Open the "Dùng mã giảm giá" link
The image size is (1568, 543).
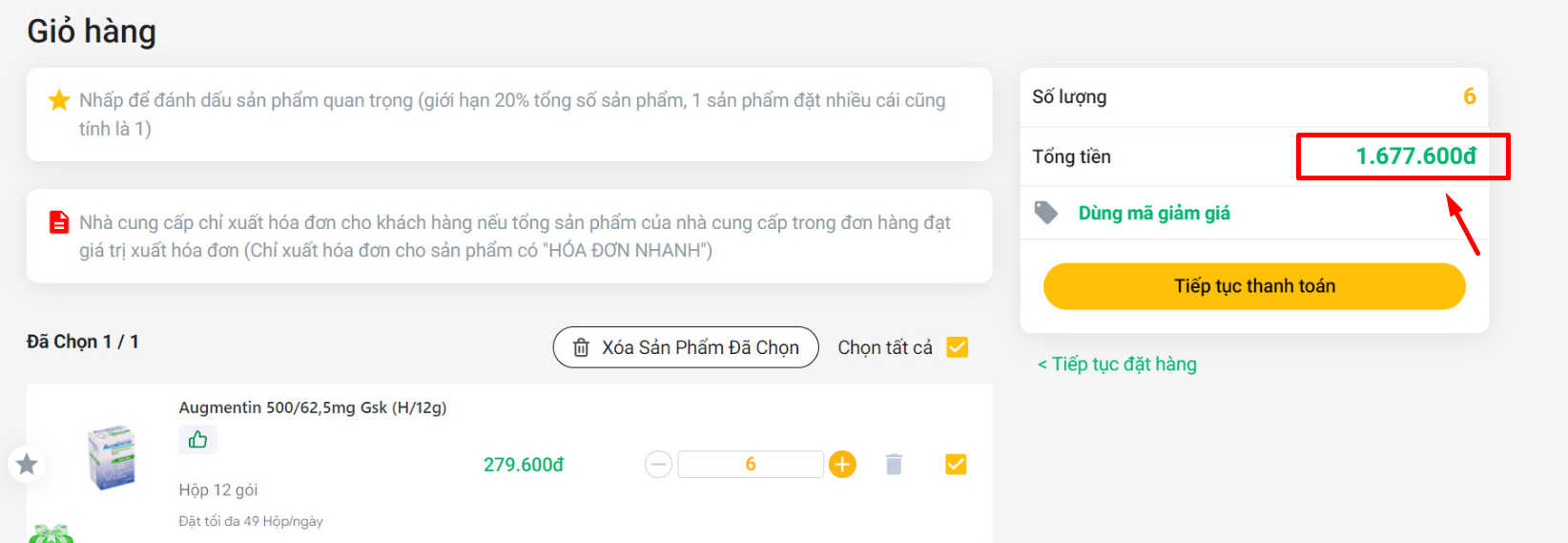click(1154, 213)
